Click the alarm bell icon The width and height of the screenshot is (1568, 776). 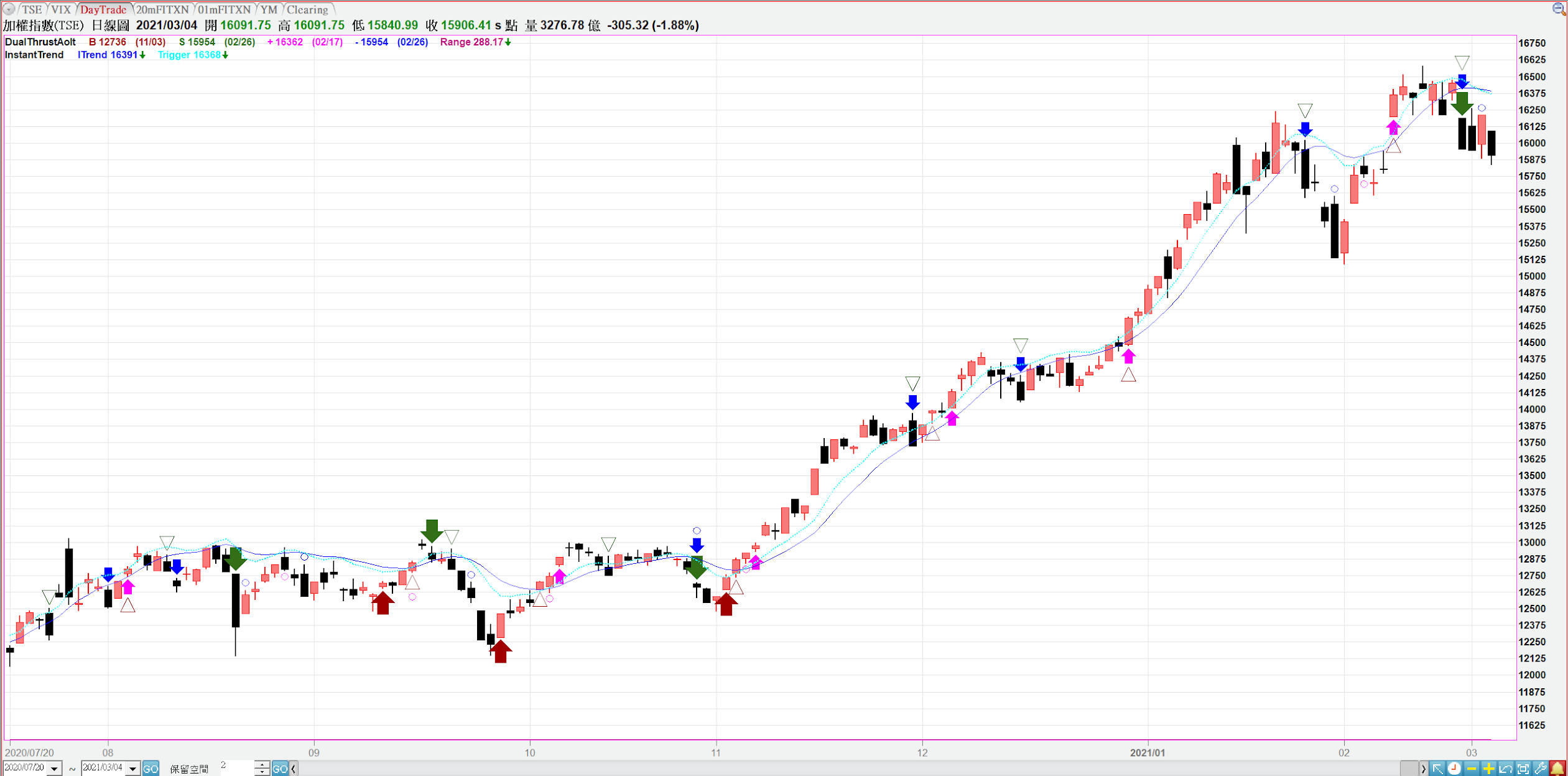click(x=1557, y=769)
